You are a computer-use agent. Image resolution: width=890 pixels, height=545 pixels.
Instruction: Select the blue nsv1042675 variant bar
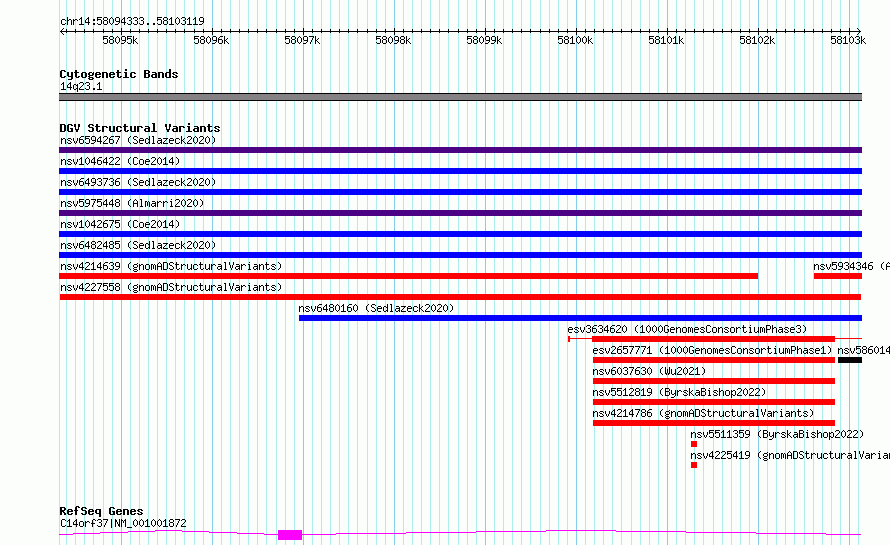pos(460,234)
